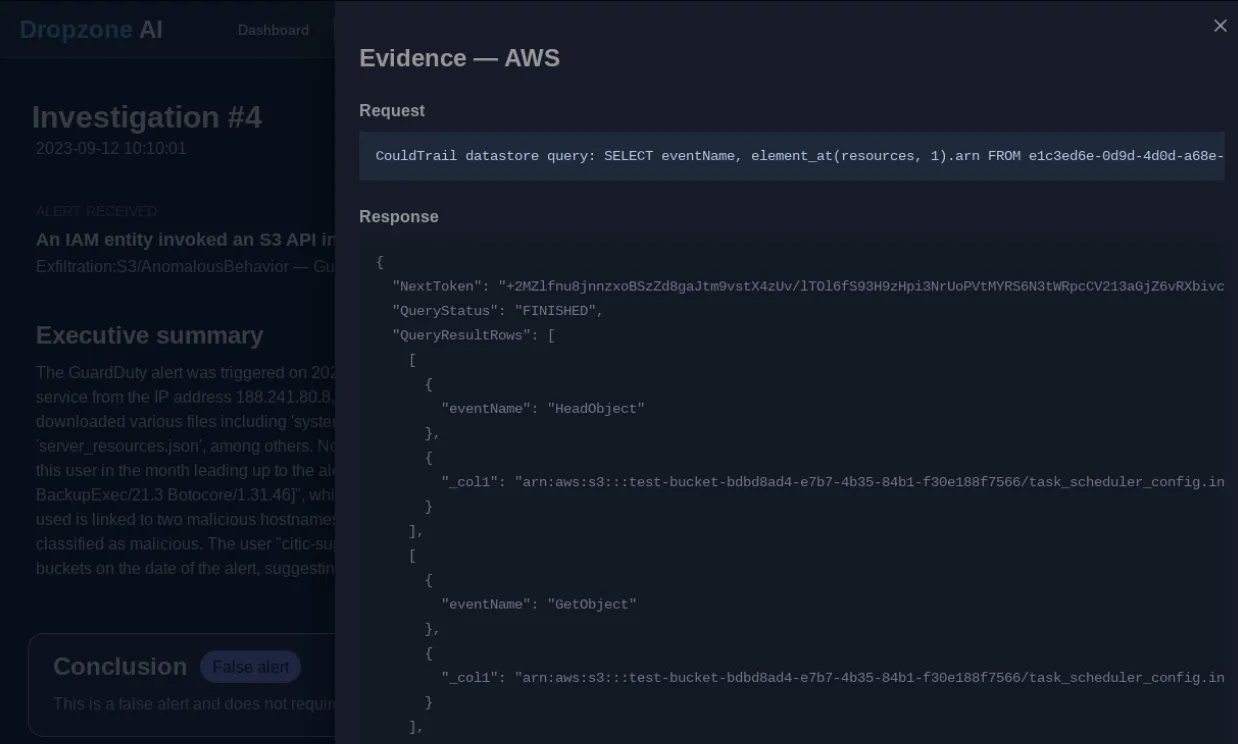Click the Dropzone AI logo
1238x744 pixels.
(x=90, y=29)
